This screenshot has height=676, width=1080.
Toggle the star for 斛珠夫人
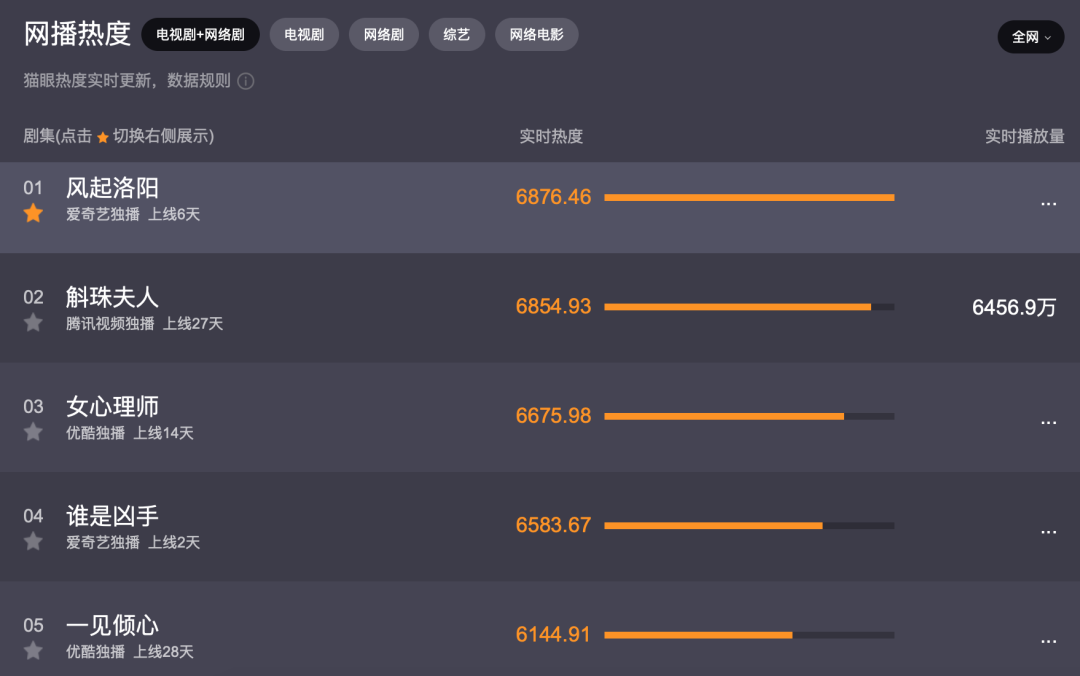(x=33, y=322)
